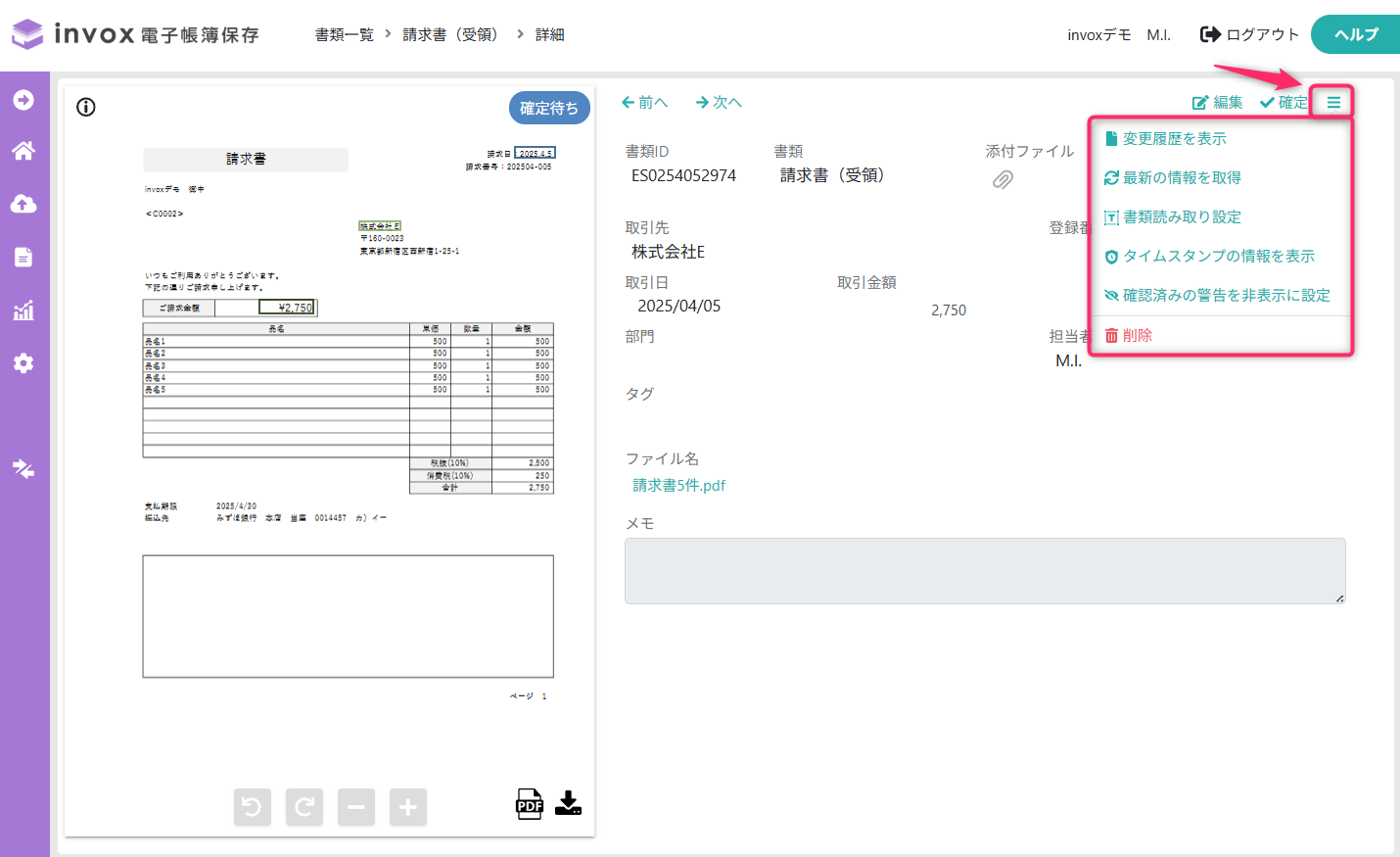Image resolution: width=1400 pixels, height=857 pixels.
Task: Open the 請求書5件.pdf file link
Action: click(679, 485)
